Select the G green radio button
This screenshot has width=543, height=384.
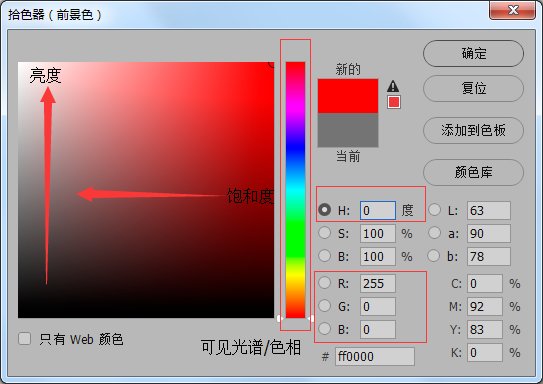click(x=324, y=306)
